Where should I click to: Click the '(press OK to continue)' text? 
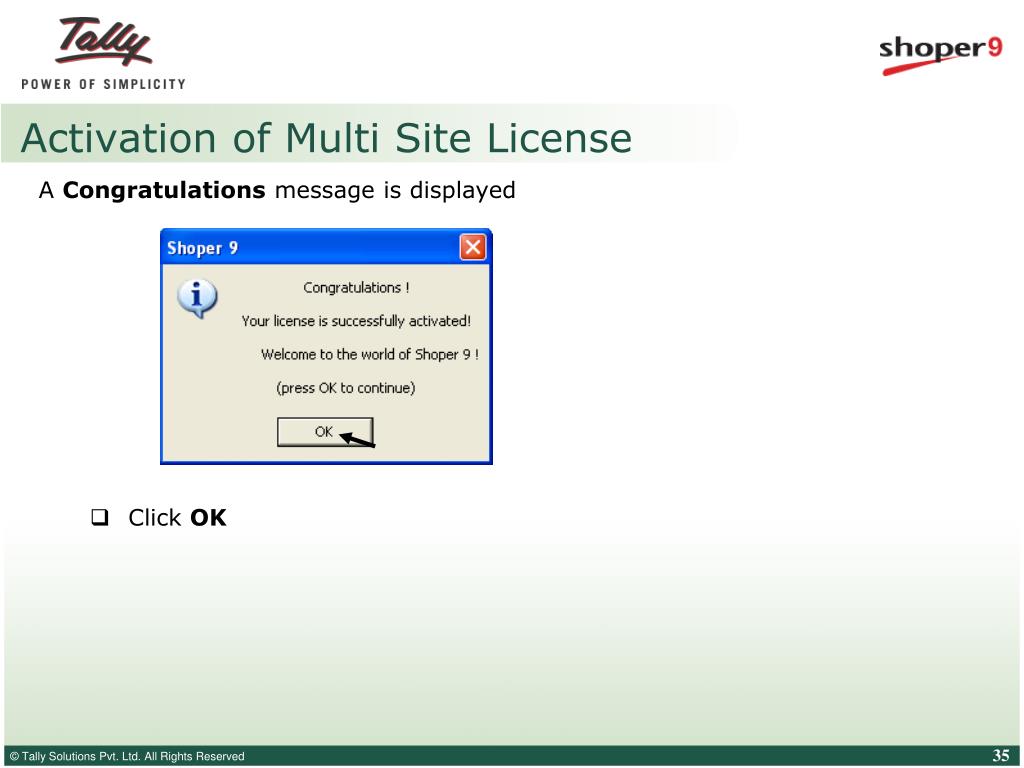pos(345,388)
